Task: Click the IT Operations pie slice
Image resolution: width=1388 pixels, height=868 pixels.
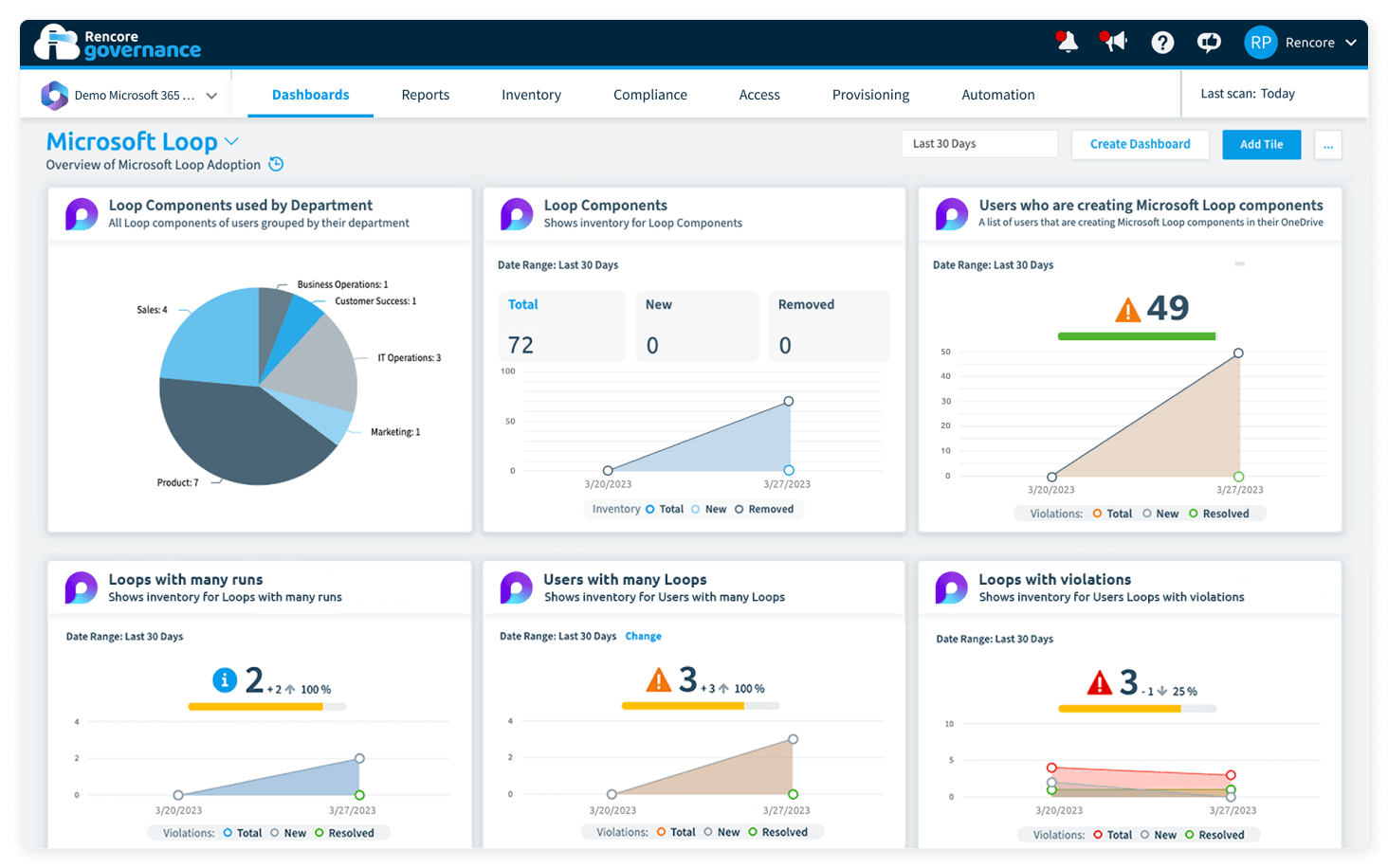Action: pyautogui.click(x=318, y=365)
